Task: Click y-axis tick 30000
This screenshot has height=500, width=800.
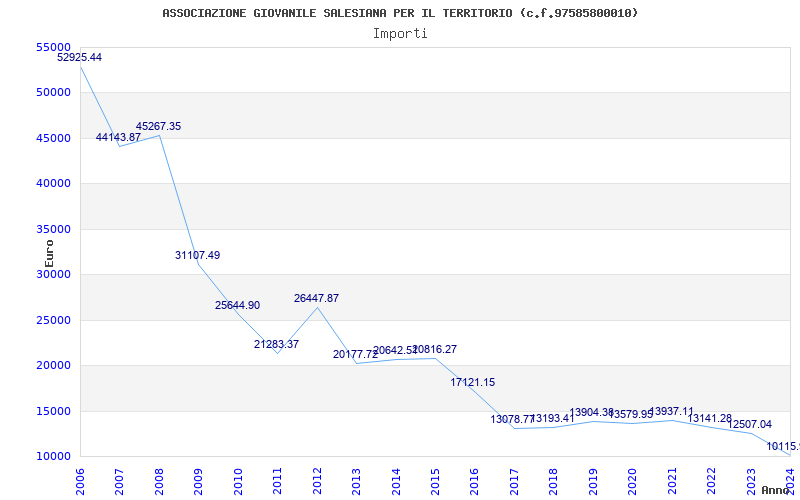Action: point(53,274)
